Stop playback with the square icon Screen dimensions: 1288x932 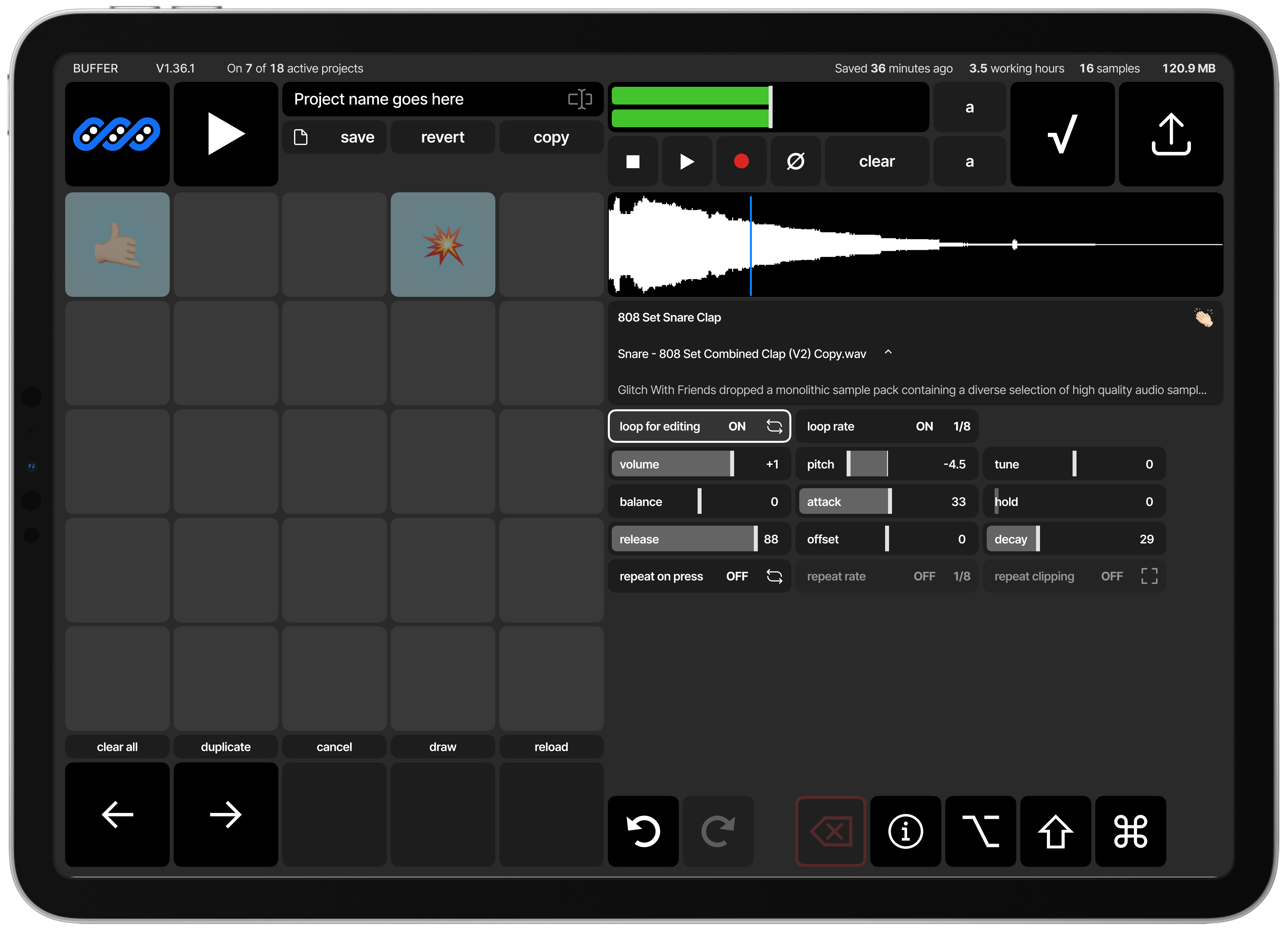point(632,161)
